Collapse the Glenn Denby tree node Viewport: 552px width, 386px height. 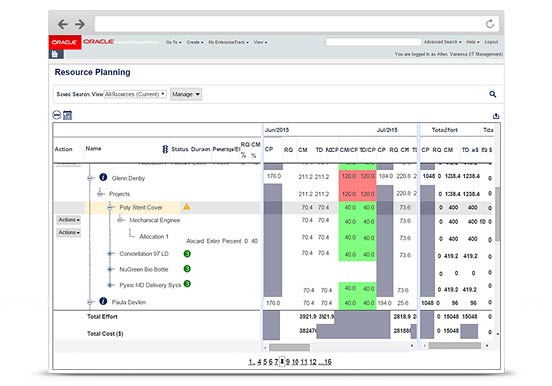[x=90, y=178]
